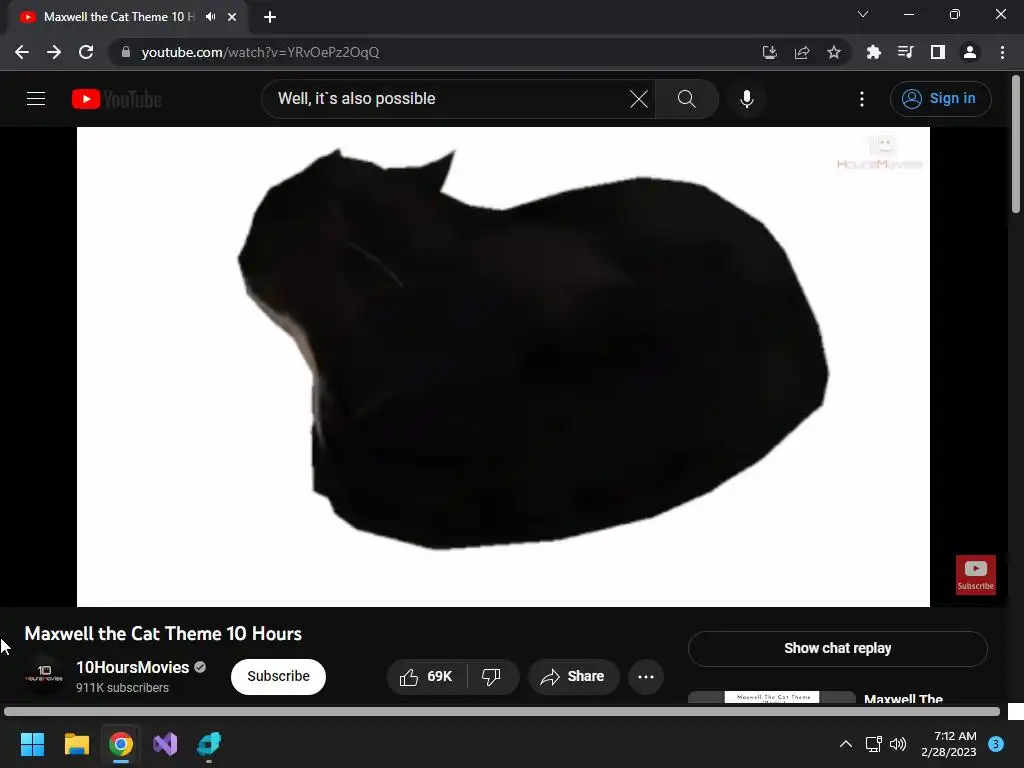Select the Maxwell the Cat Theme tab
1024x768 pixels.
point(120,17)
